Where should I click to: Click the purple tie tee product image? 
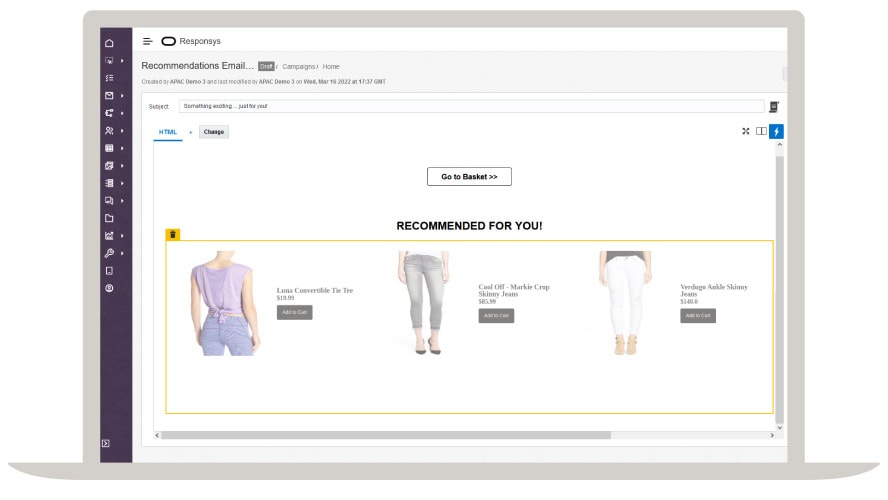click(225, 304)
